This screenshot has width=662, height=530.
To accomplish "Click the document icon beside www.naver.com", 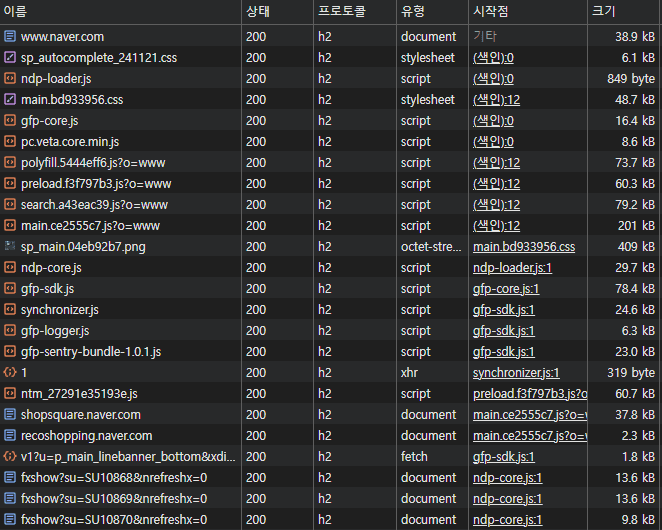I will tap(10, 36).
